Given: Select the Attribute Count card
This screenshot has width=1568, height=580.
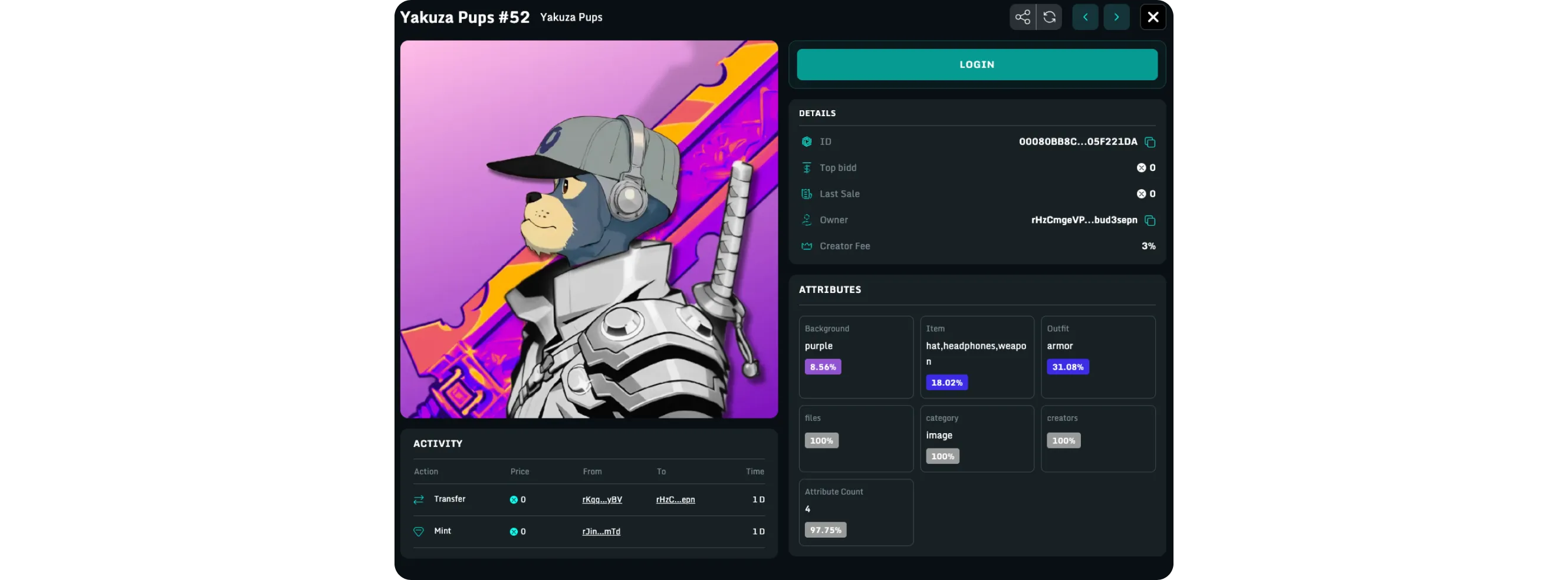Looking at the screenshot, I should (855, 512).
